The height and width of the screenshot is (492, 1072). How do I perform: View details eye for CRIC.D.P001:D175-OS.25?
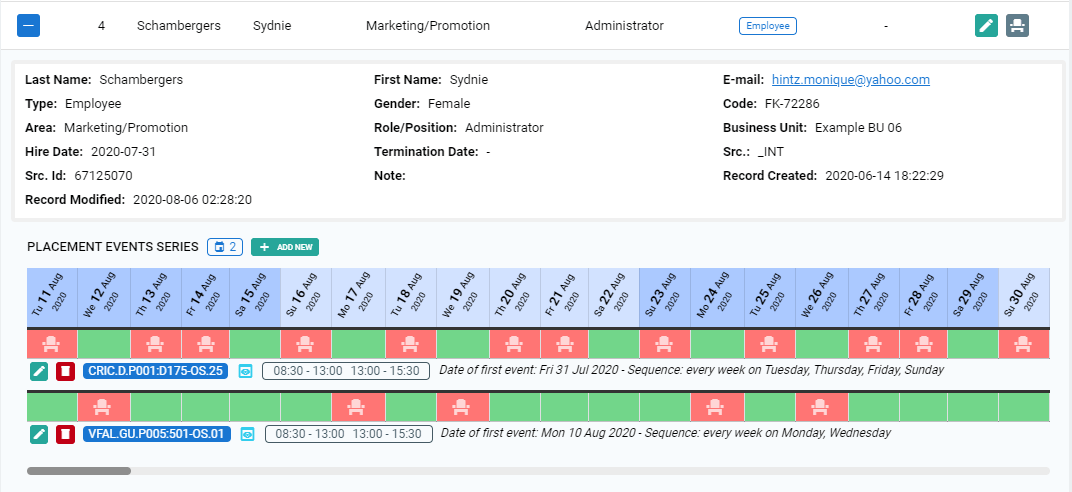(x=245, y=371)
